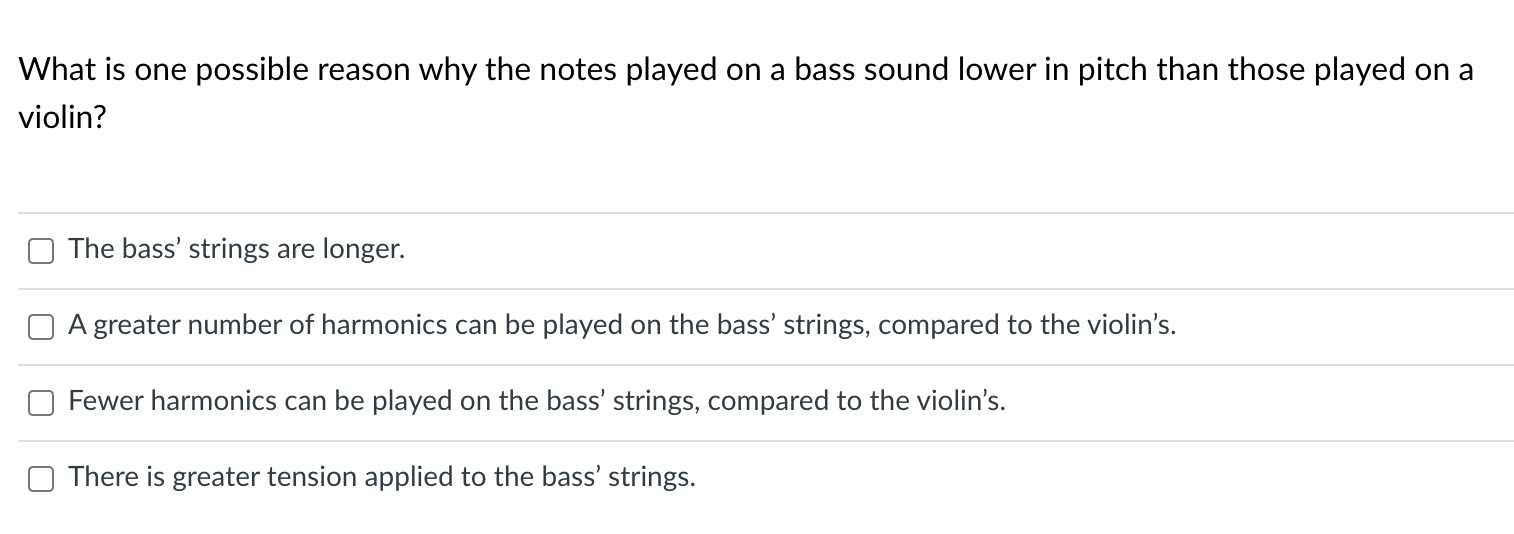The image size is (1514, 534).
Task: Click the "There is greater tension applied" answer label
Action: coord(382,478)
